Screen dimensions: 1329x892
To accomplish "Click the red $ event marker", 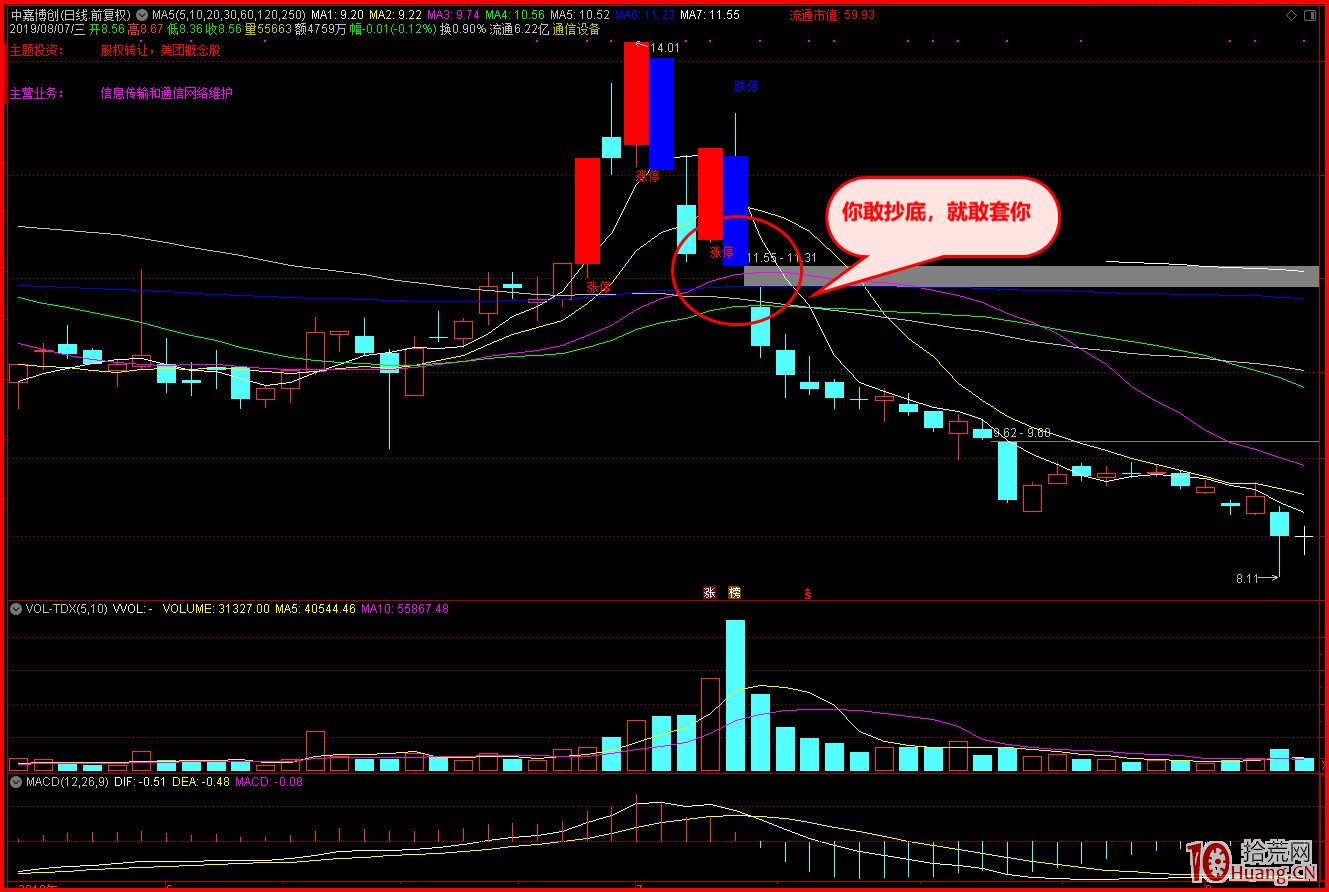I will click(808, 594).
